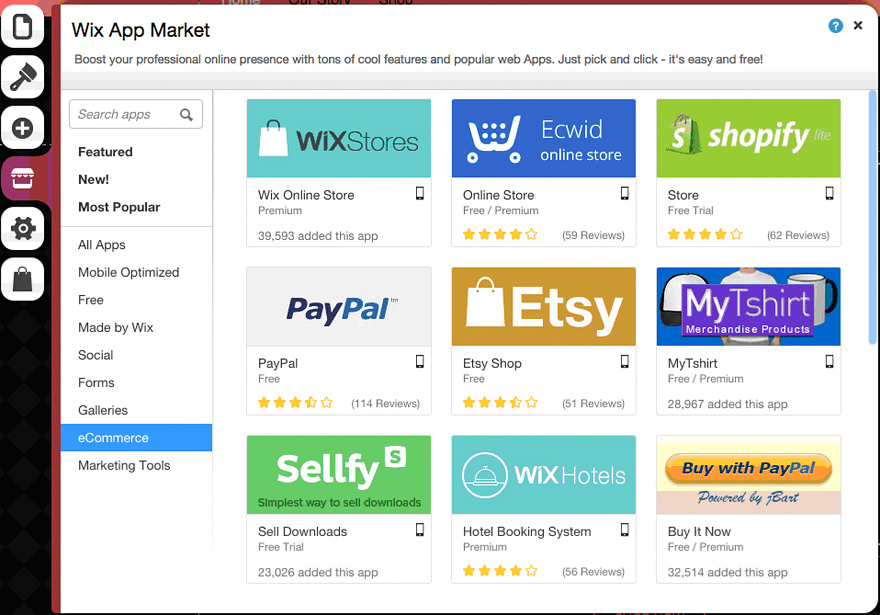Viewport: 880px width, 615px height.
Task: Open the Pages icon in left sidebar
Action: pos(22,25)
